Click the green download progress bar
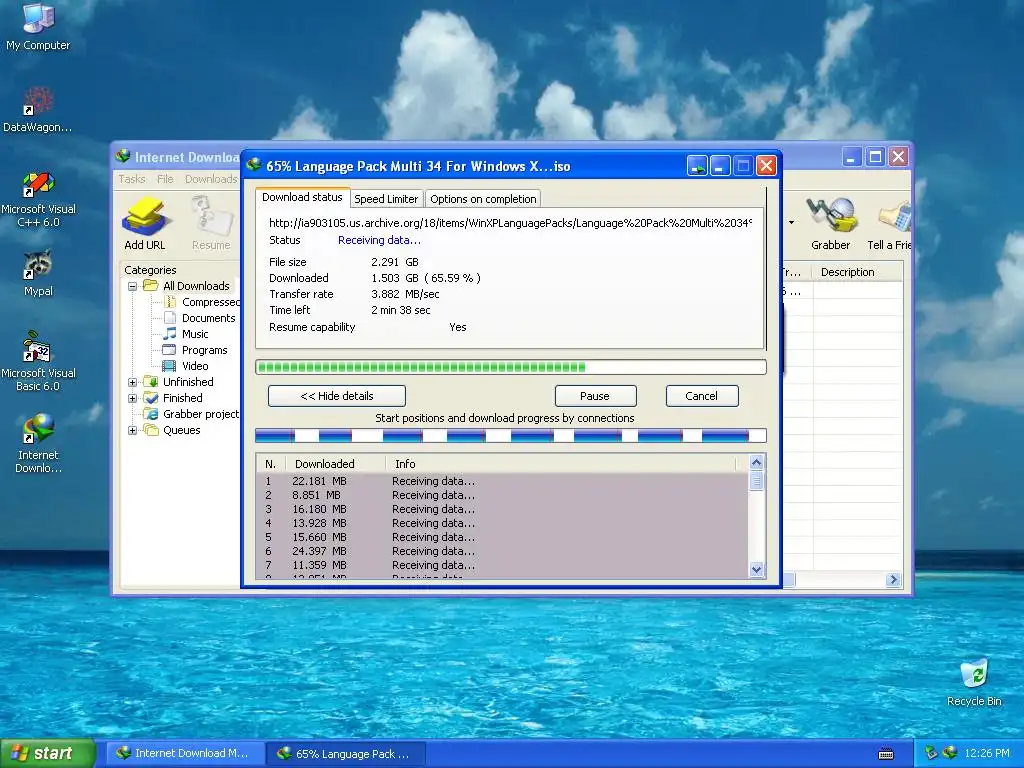This screenshot has width=1024, height=768. point(511,367)
